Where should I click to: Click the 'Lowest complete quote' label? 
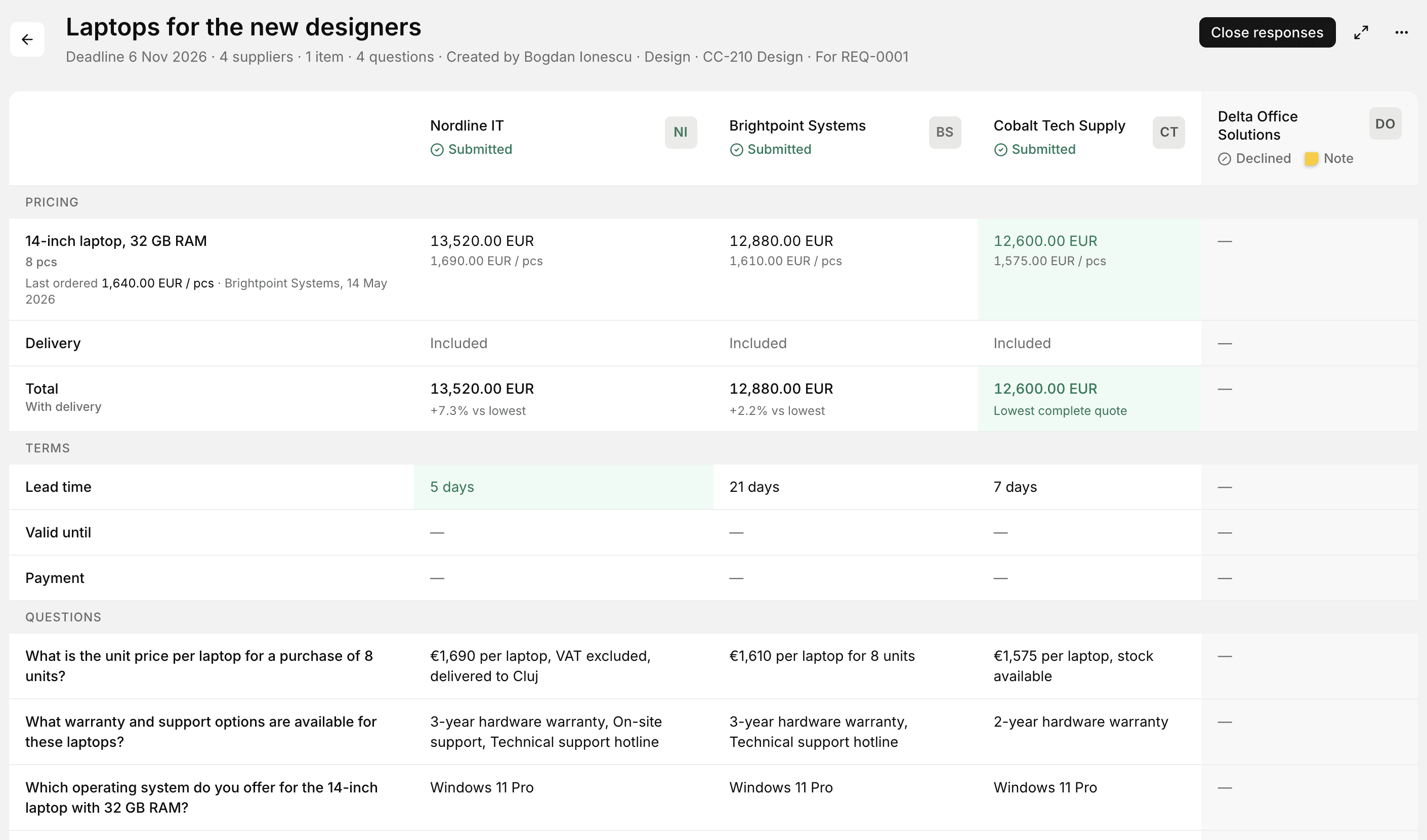point(1060,411)
